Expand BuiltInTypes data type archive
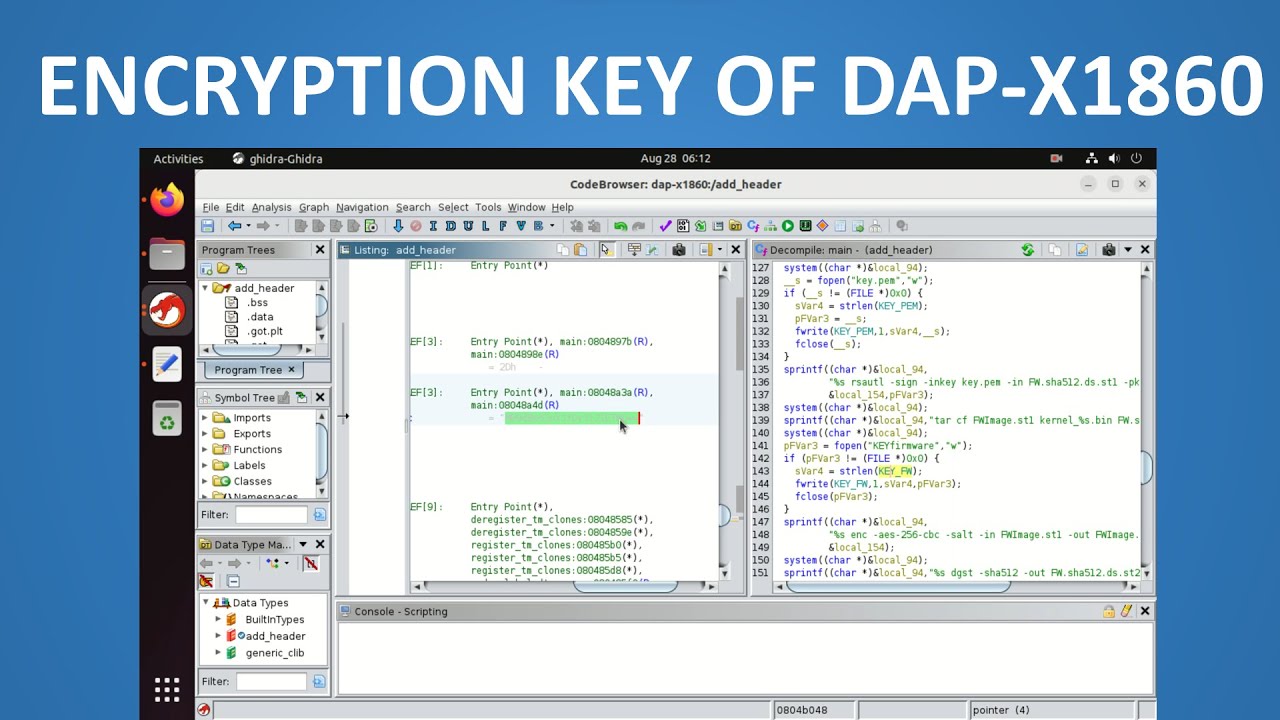The image size is (1280, 720). [x=219, y=620]
